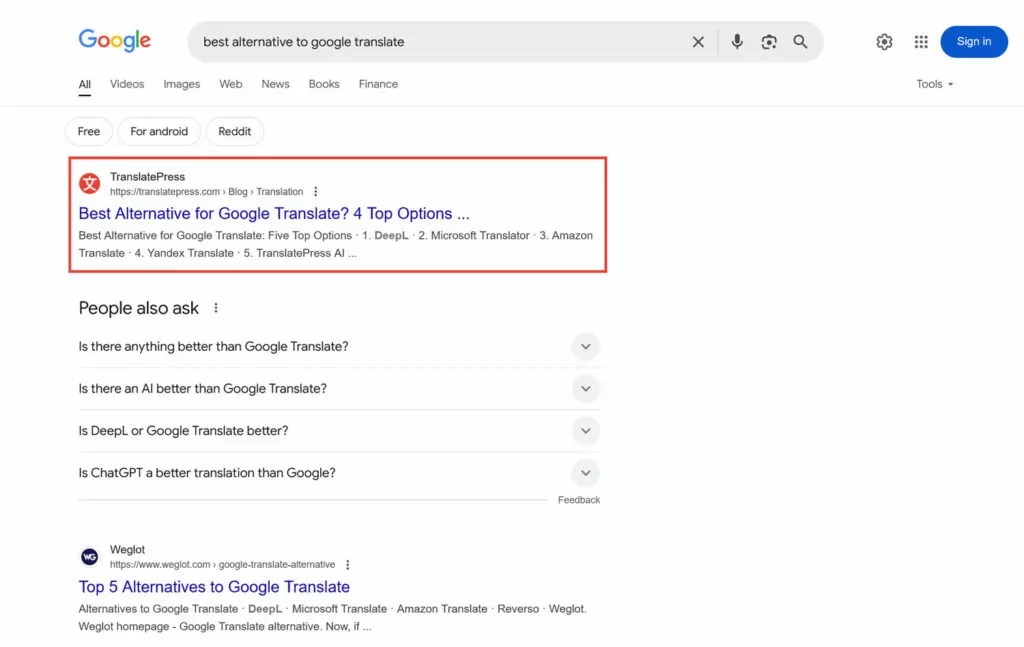Click the weglot.com breadcrumb URL

click(x=222, y=565)
